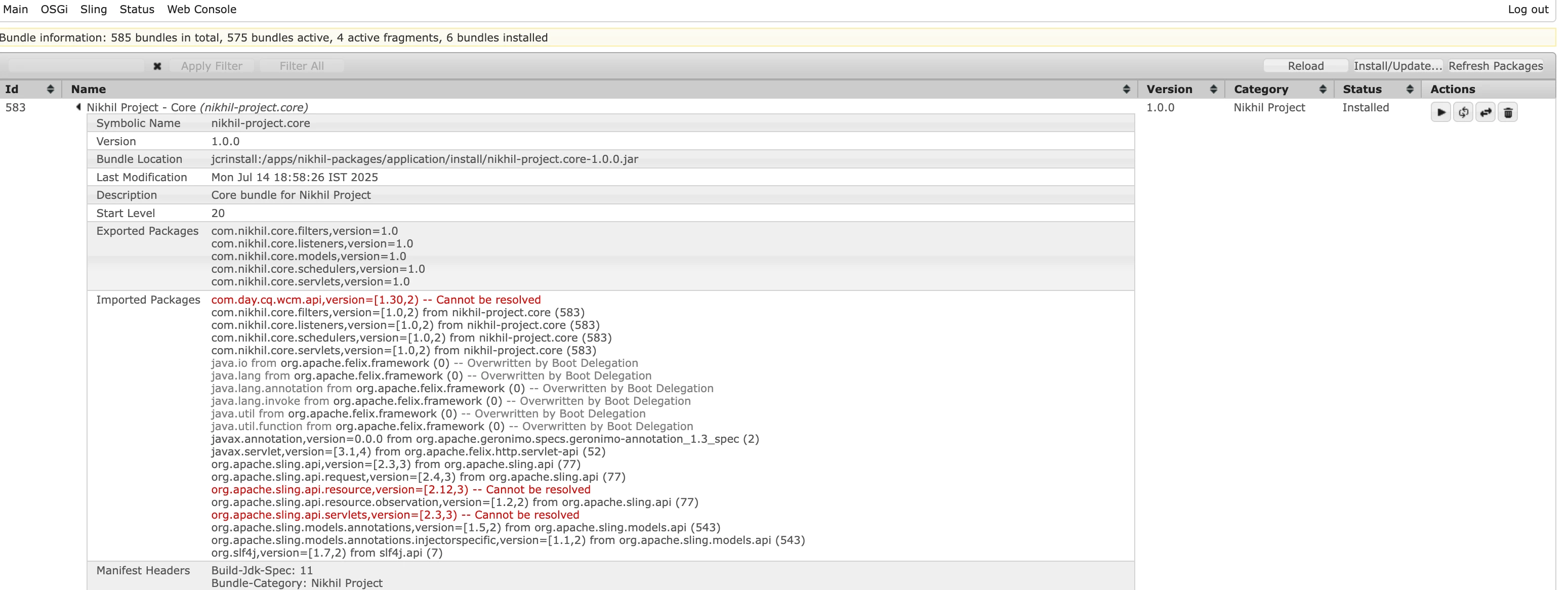Uninstall bundle with trash icon

(x=1508, y=112)
